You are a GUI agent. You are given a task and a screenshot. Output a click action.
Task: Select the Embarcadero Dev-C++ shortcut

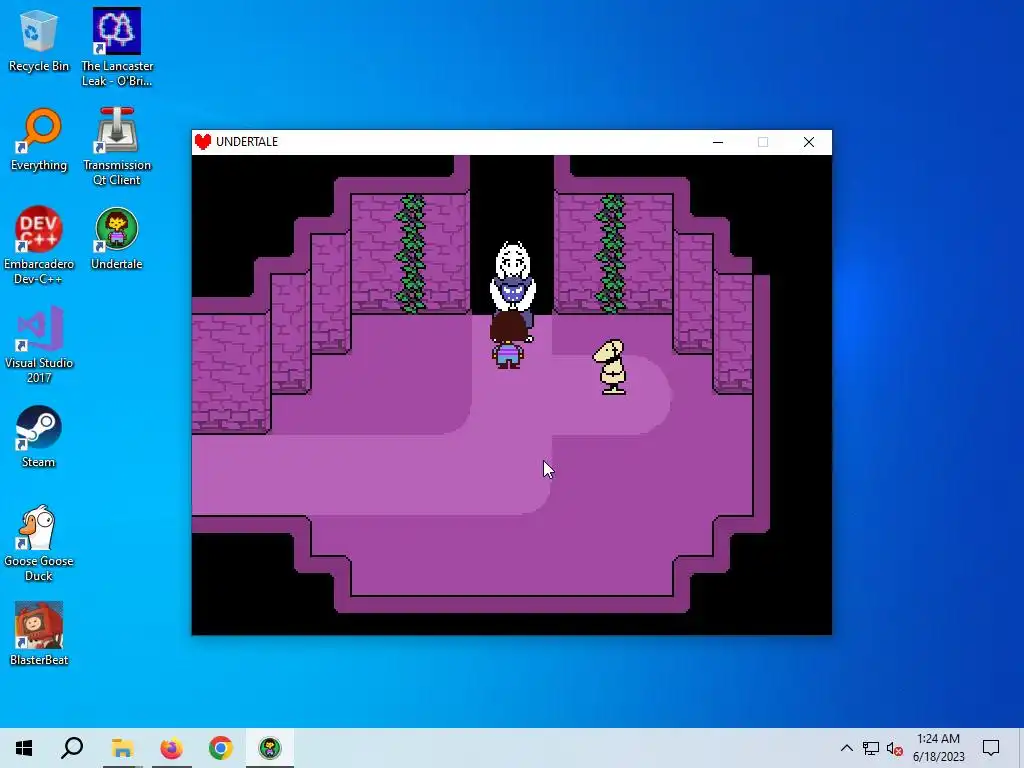(x=39, y=246)
